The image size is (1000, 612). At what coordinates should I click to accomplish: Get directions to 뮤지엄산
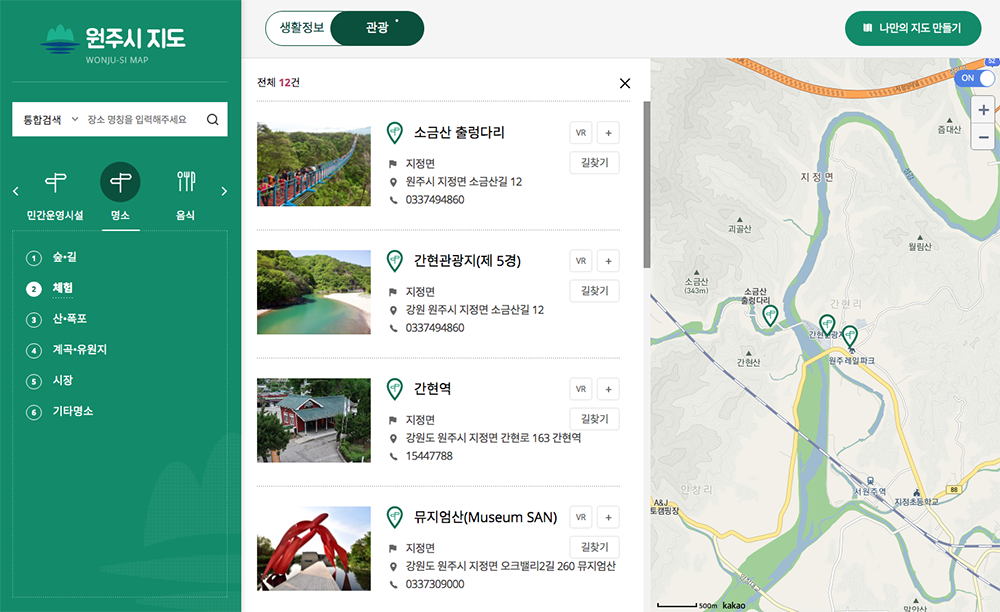(x=594, y=547)
